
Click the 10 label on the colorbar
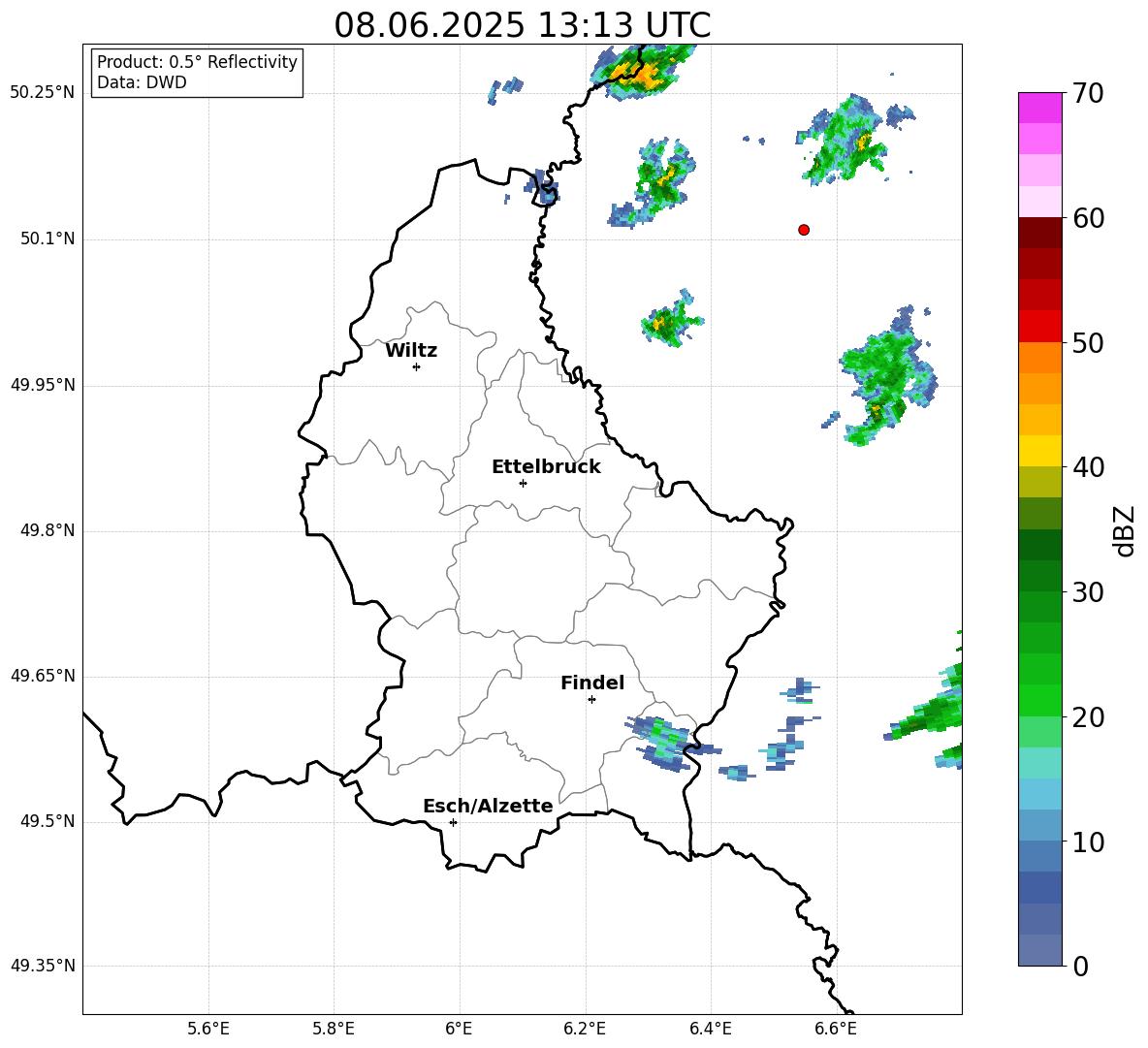[x=1088, y=842]
